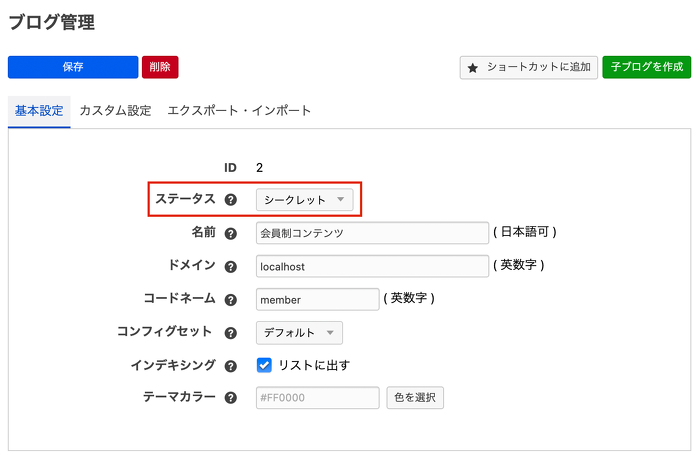Click the テーマカラー hex input field
This screenshot has height=458, width=700.
point(317,398)
